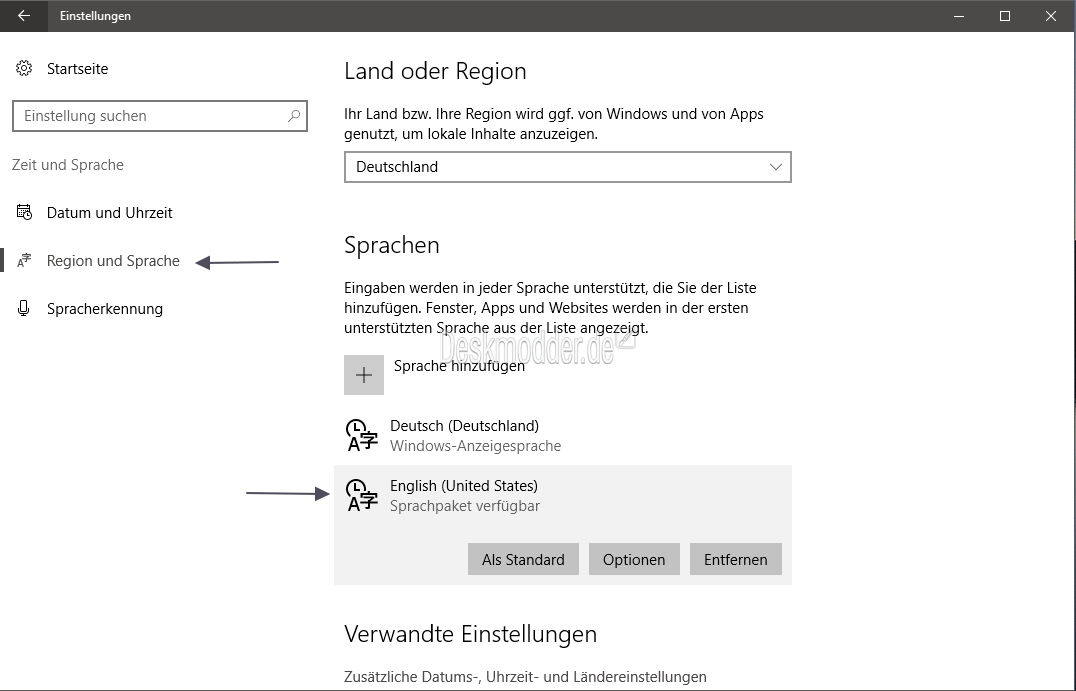Viewport: 1076px width, 691px height.
Task: Open Startseite via the gear icon
Action: (x=24, y=69)
